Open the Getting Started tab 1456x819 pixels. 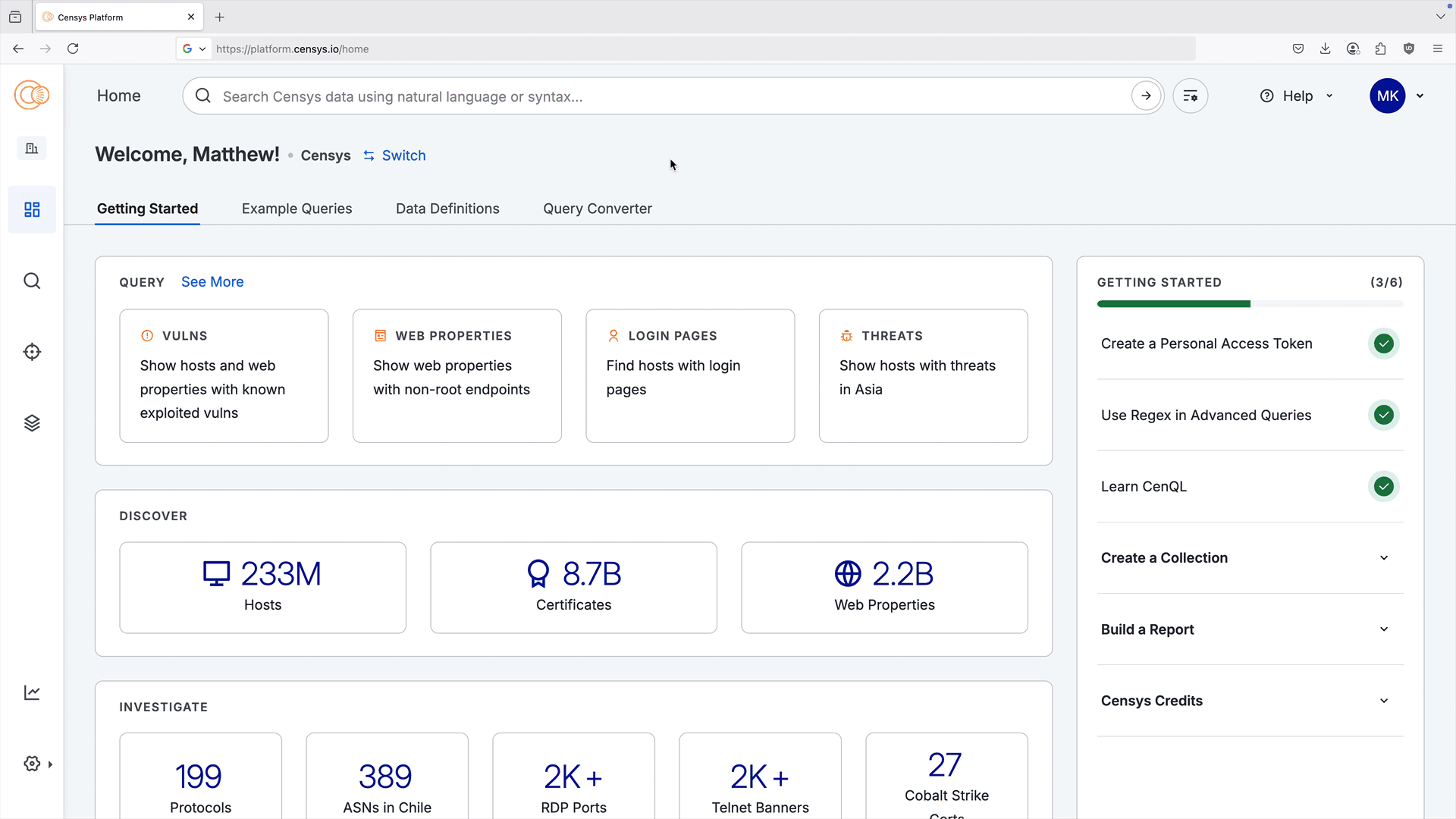pyautogui.click(x=147, y=209)
